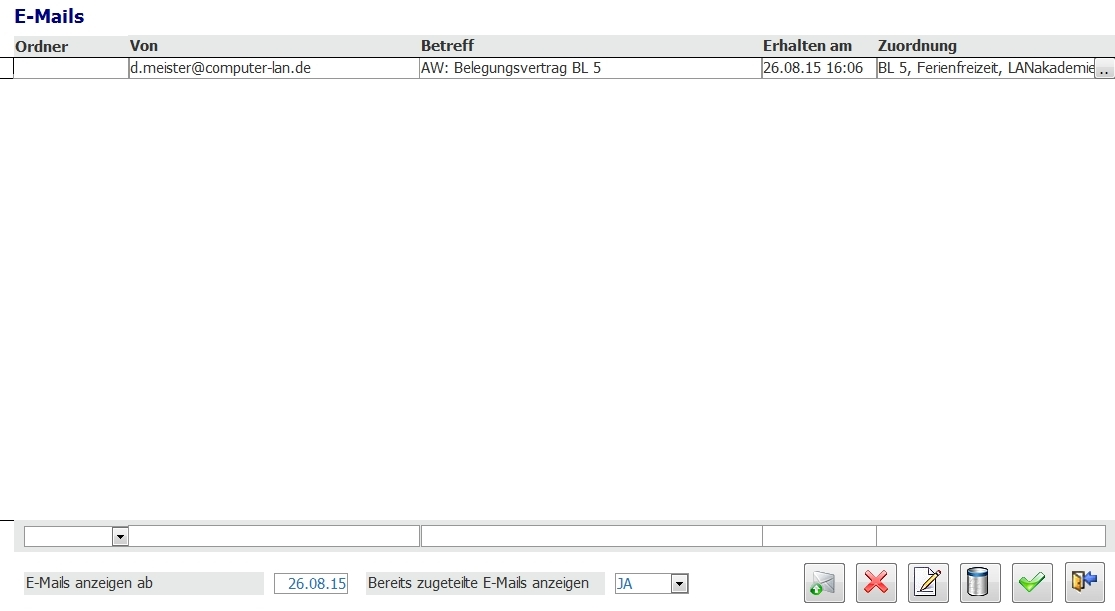
Task: Click the green checkmark confirm icon
Action: coord(1032,583)
